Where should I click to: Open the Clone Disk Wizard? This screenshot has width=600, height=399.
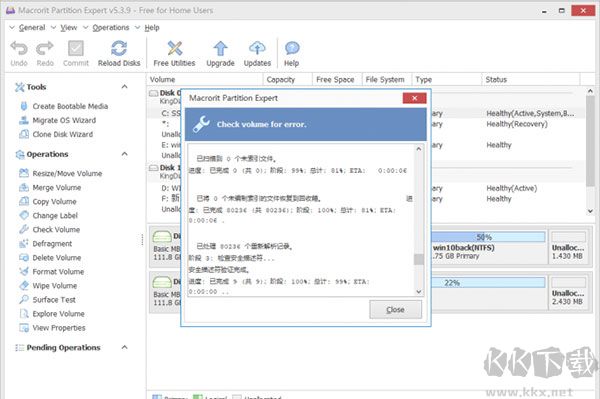pos(56,134)
